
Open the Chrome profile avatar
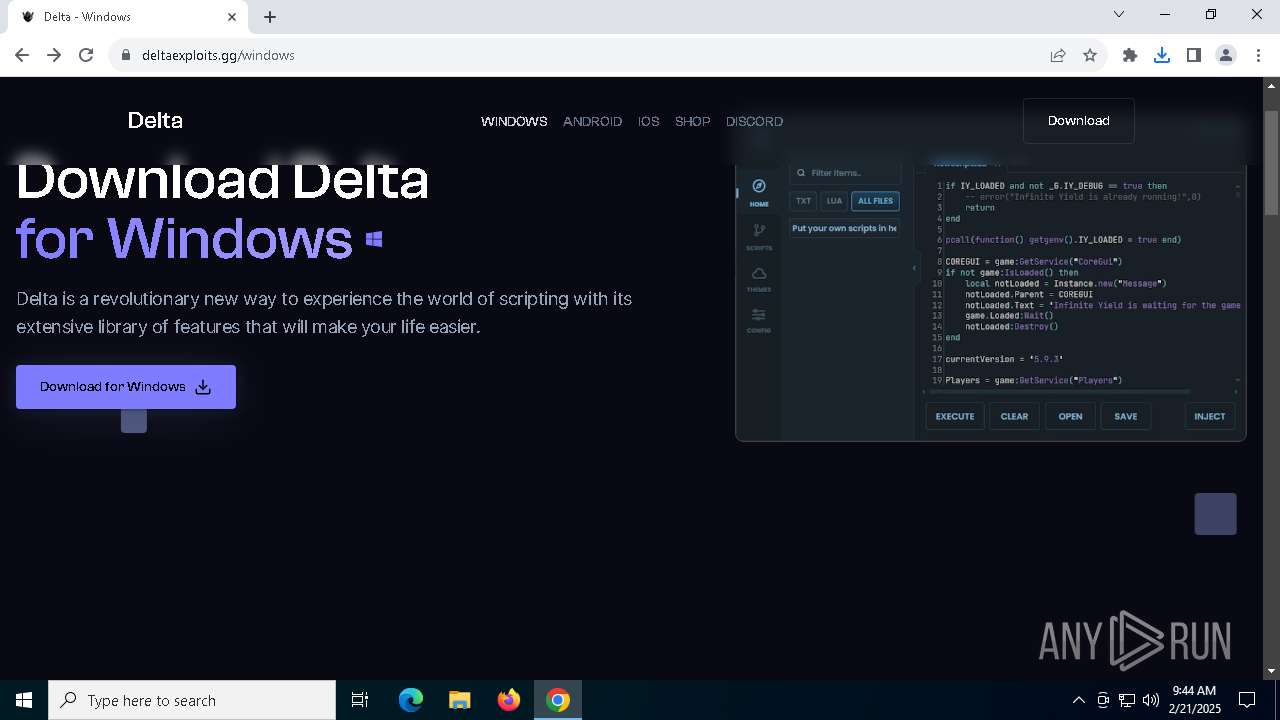[x=1226, y=55]
